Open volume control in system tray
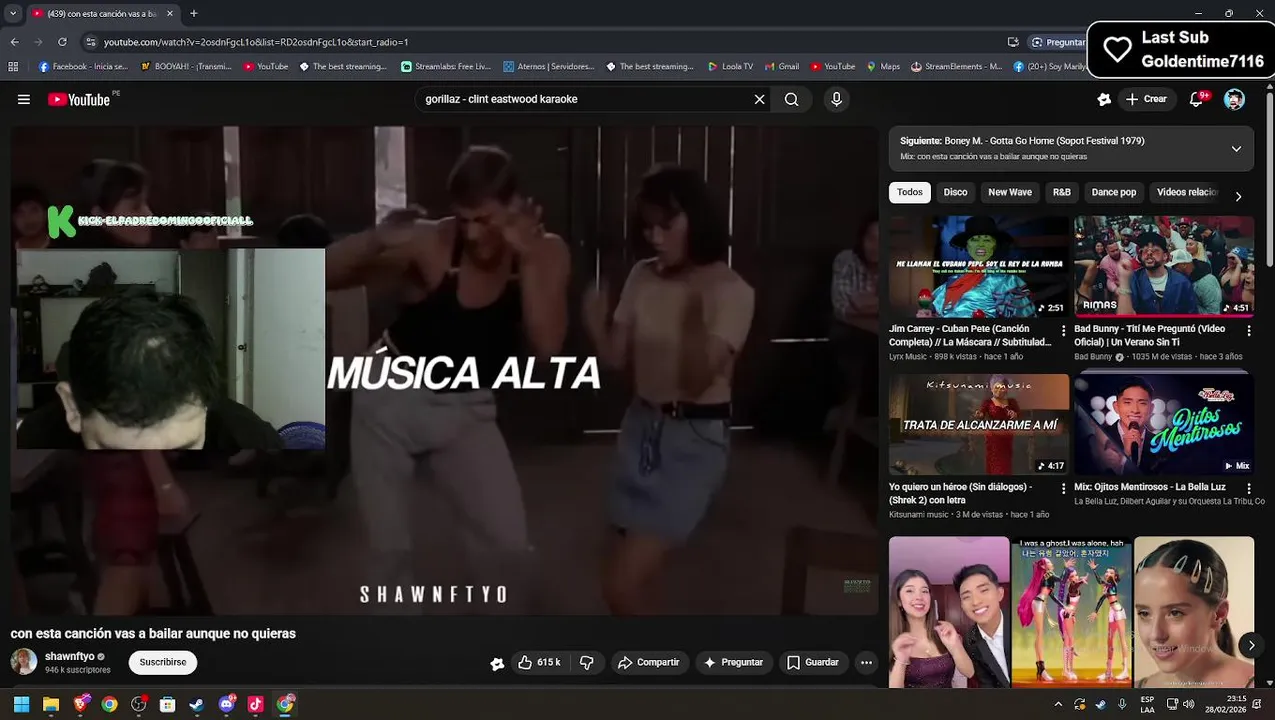The width and height of the screenshot is (1275, 720). click(1187, 704)
